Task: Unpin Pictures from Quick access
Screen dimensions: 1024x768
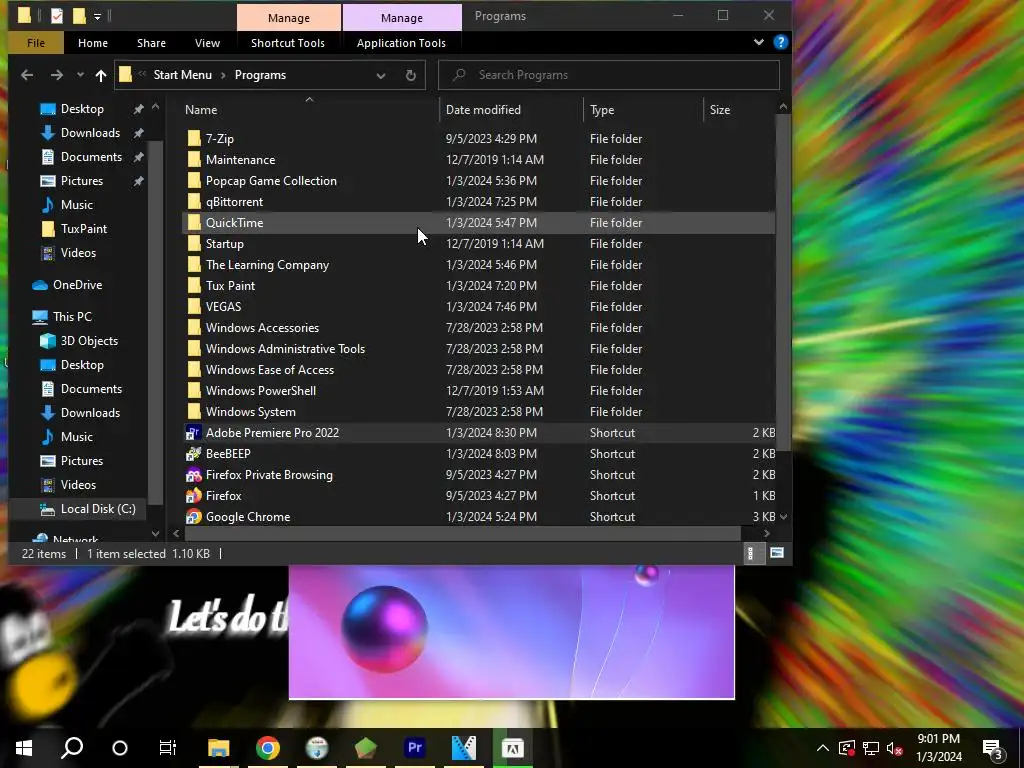Action: (x=138, y=181)
